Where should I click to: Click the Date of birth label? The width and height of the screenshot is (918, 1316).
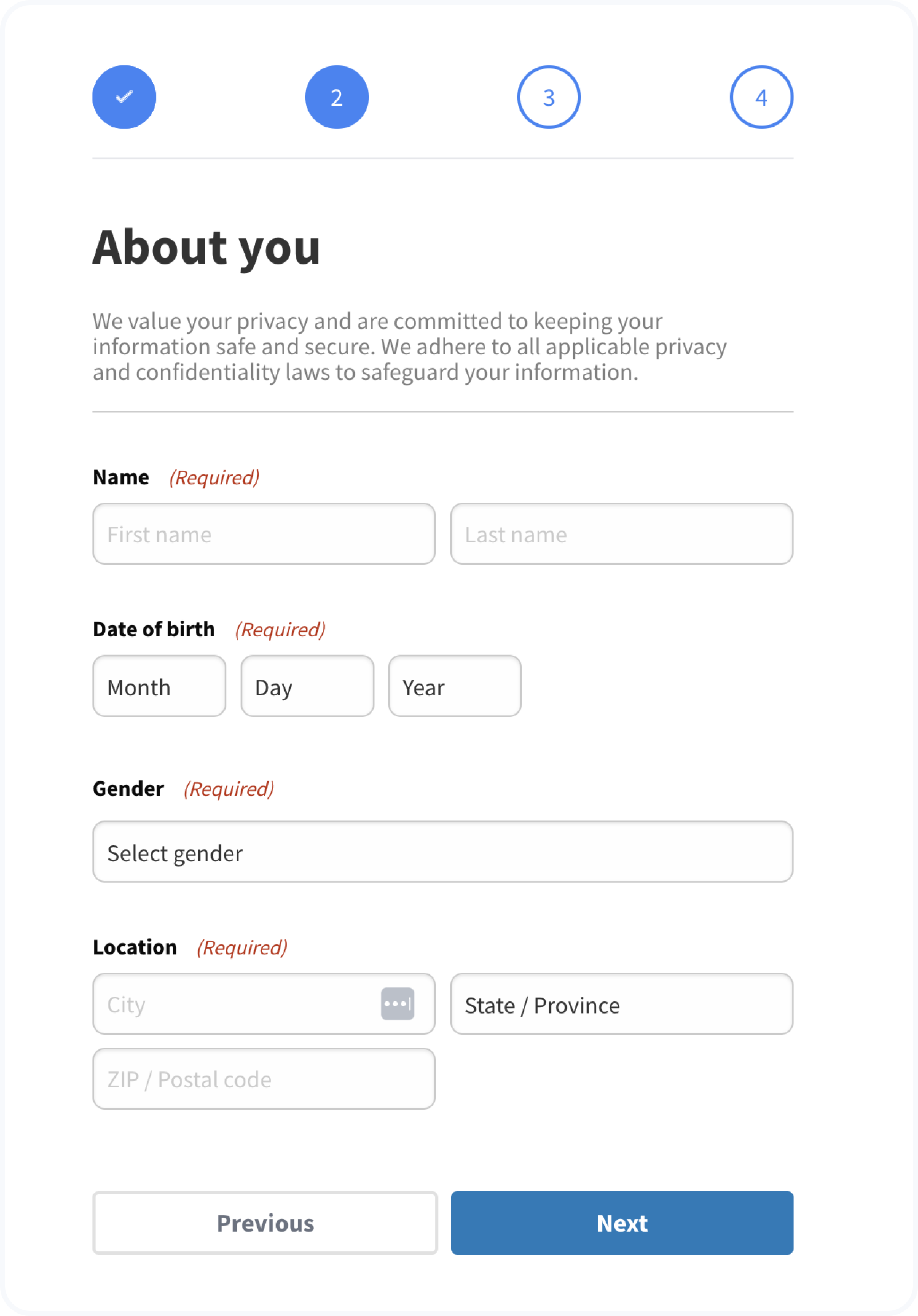[x=154, y=630]
